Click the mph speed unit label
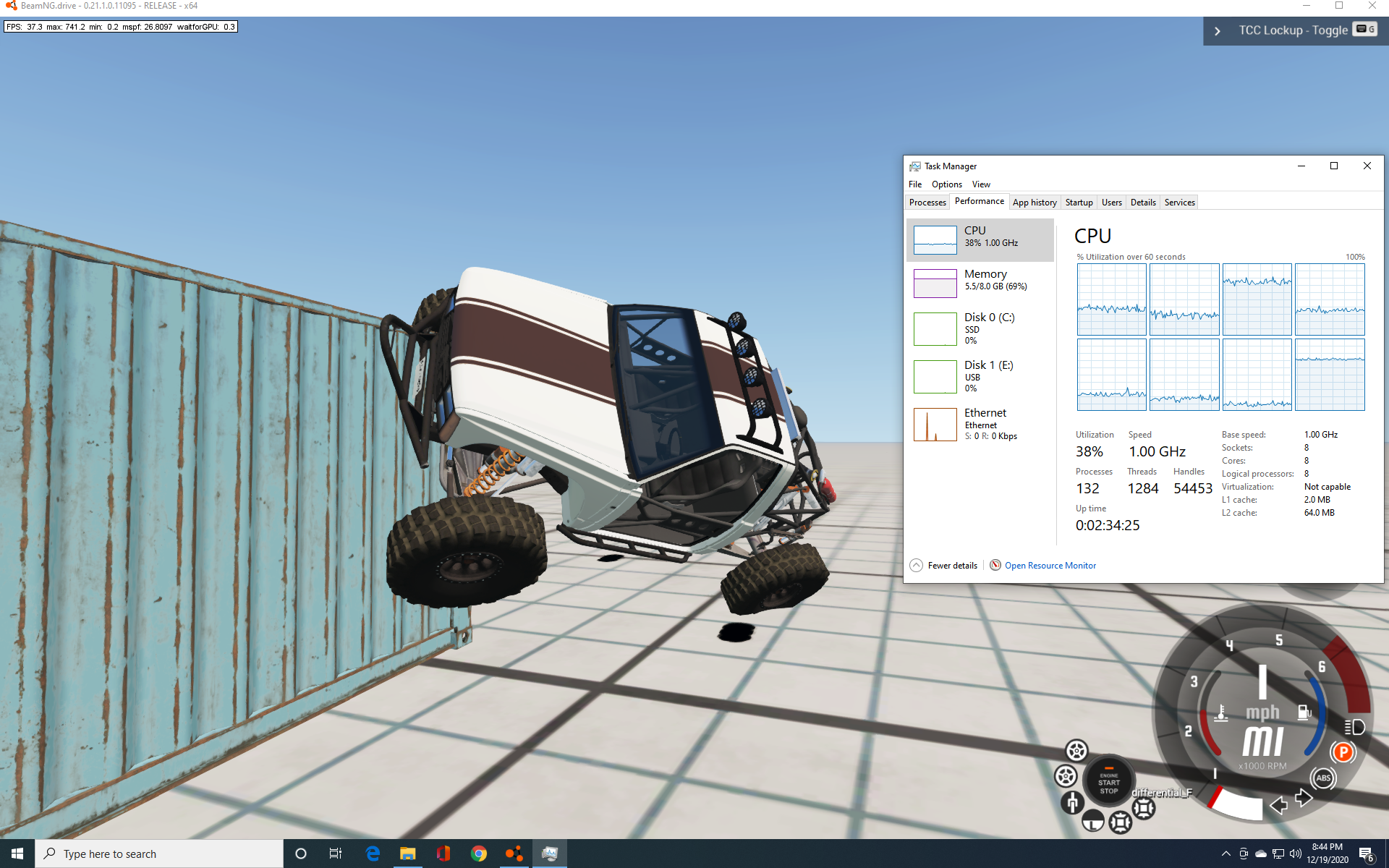This screenshot has height=868, width=1389. tap(1262, 713)
